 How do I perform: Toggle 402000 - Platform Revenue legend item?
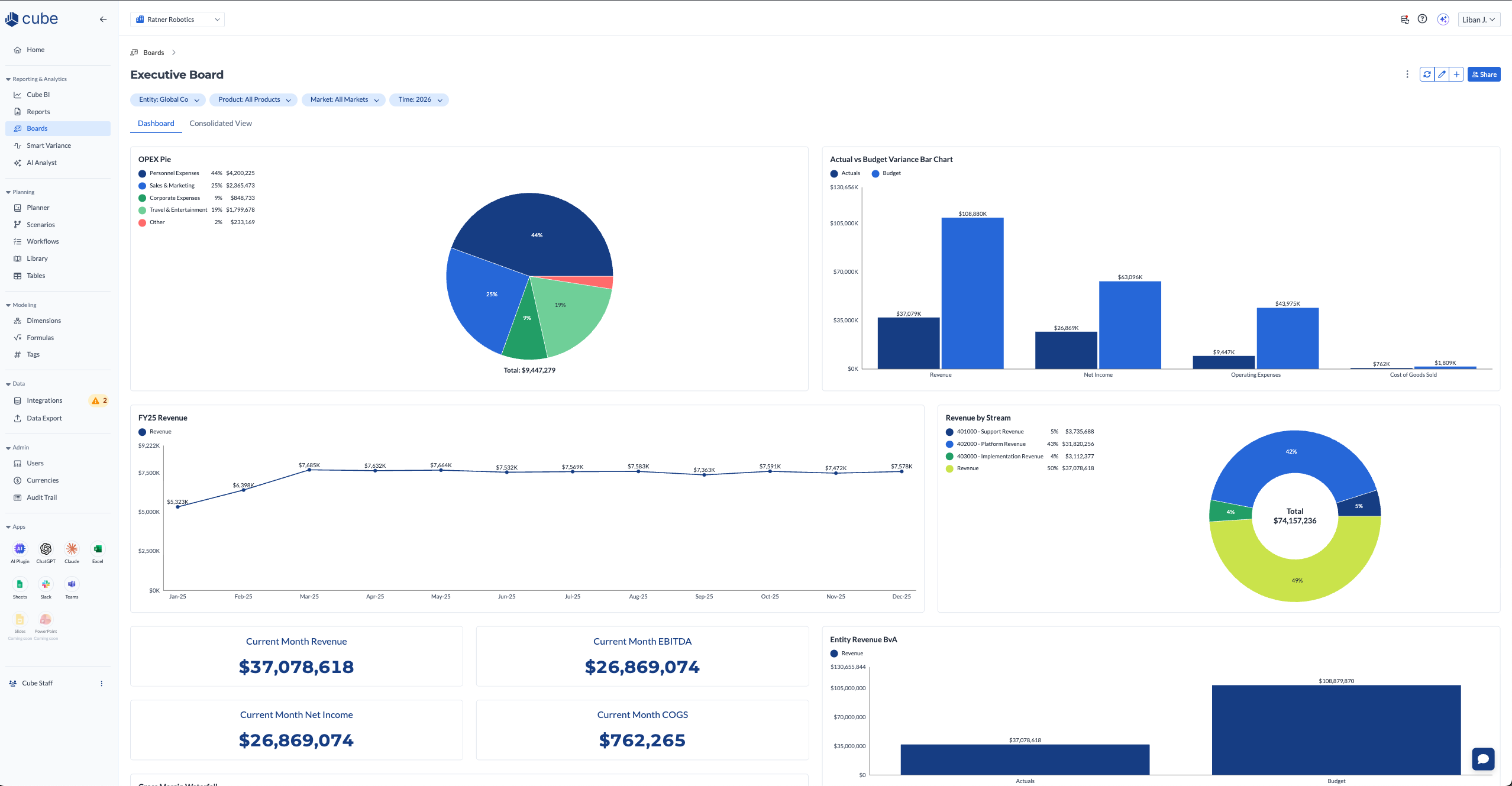pos(1020,444)
